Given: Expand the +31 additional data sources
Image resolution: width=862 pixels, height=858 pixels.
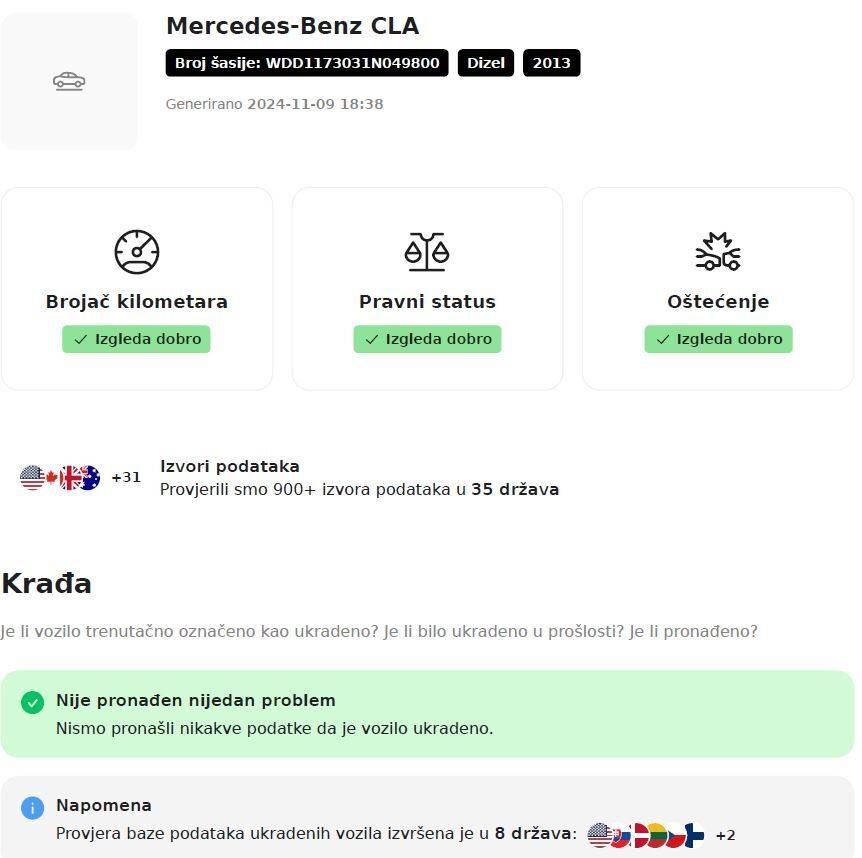Looking at the screenshot, I should tap(126, 478).
